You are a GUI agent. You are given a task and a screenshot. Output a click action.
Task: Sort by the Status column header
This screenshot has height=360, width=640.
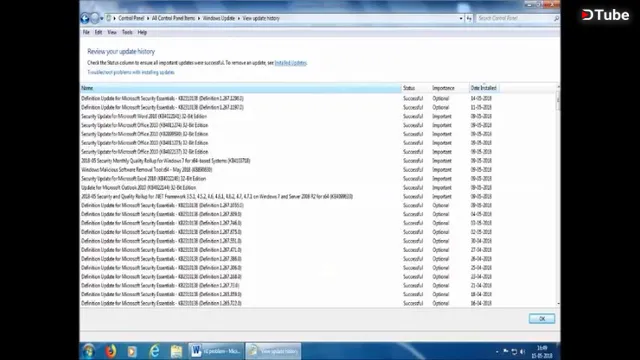[416, 88]
